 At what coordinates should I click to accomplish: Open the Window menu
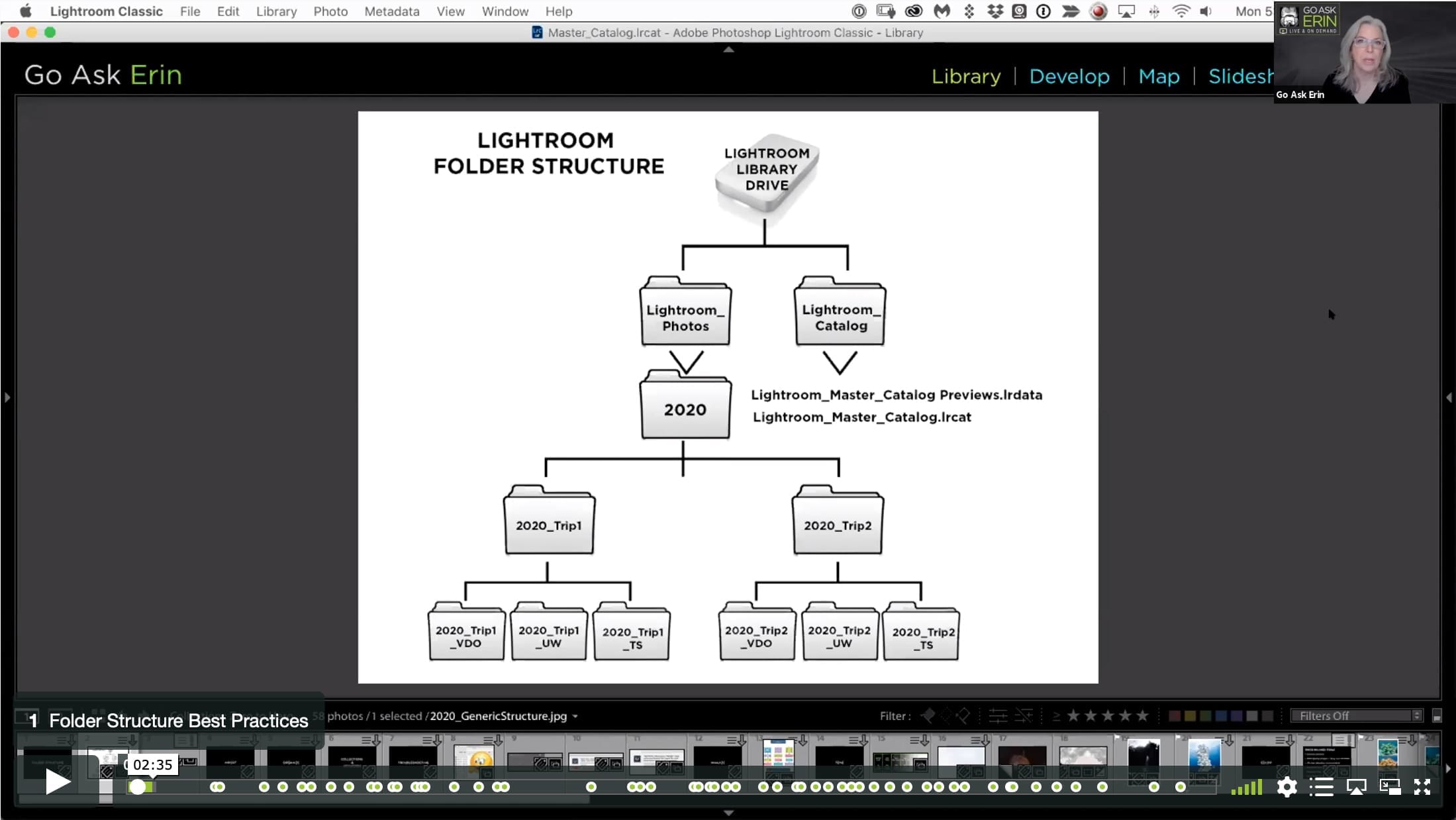point(505,11)
